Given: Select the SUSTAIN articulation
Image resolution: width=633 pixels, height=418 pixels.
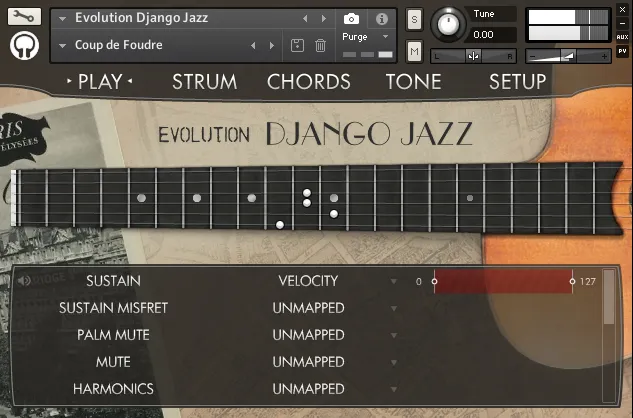Looking at the screenshot, I should click(x=113, y=281).
